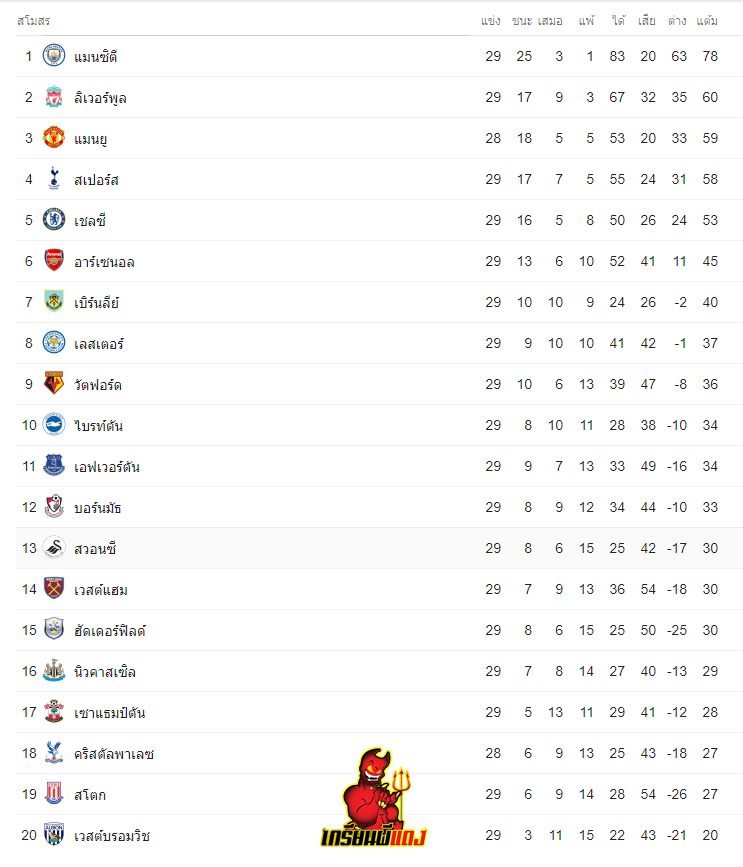The width and height of the screenshot is (743, 867).
Task: Select the highlighted สวอนซี table row
Action: (x=379, y=548)
